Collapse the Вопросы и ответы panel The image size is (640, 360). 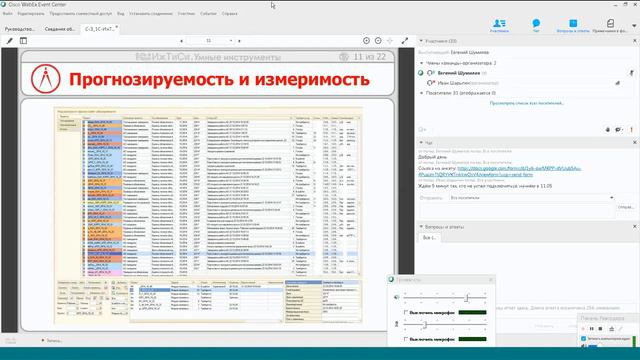421,227
